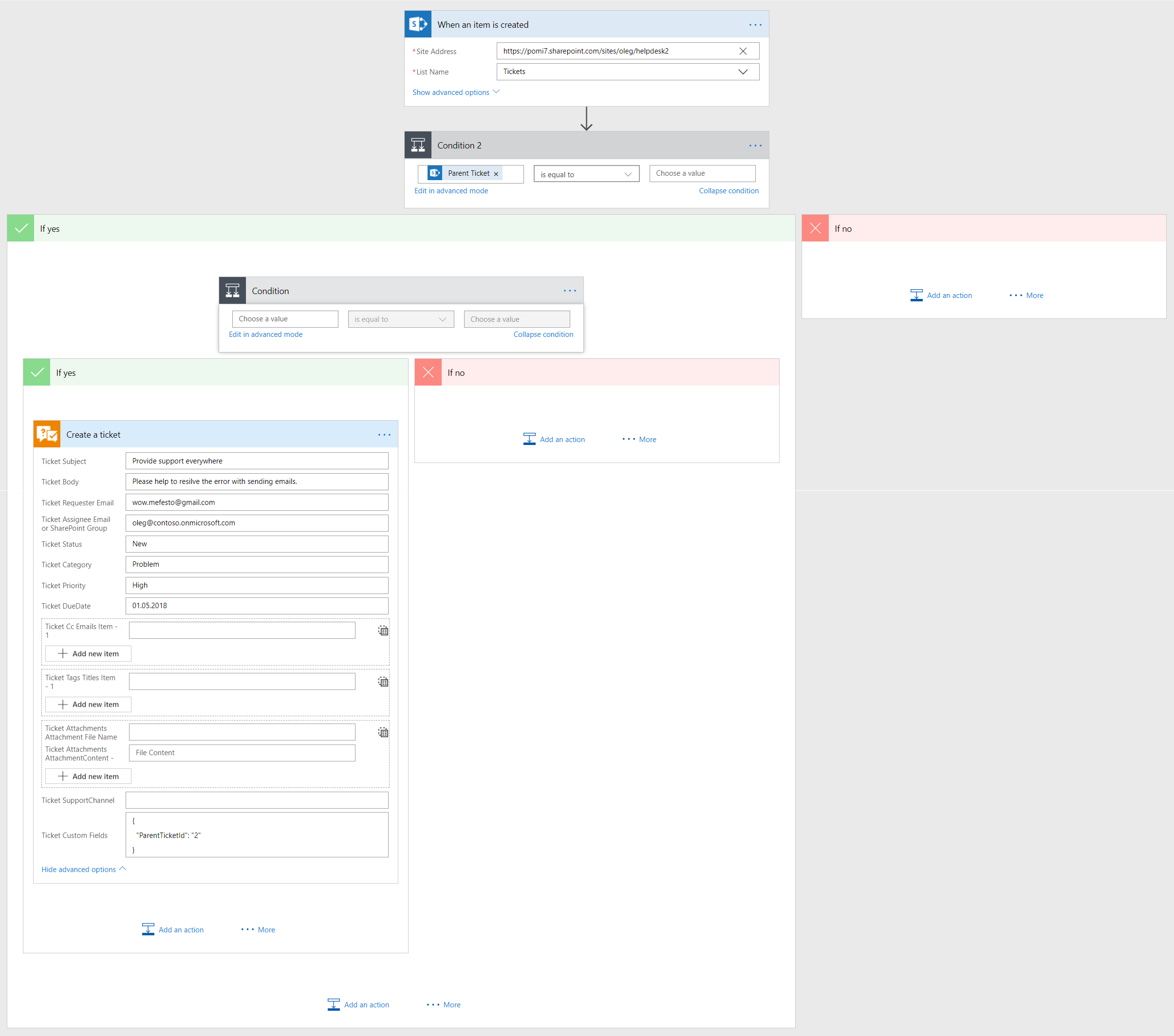
Task: Click the Ticket SupportChannel input field
Action: pyautogui.click(x=257, y=800)
